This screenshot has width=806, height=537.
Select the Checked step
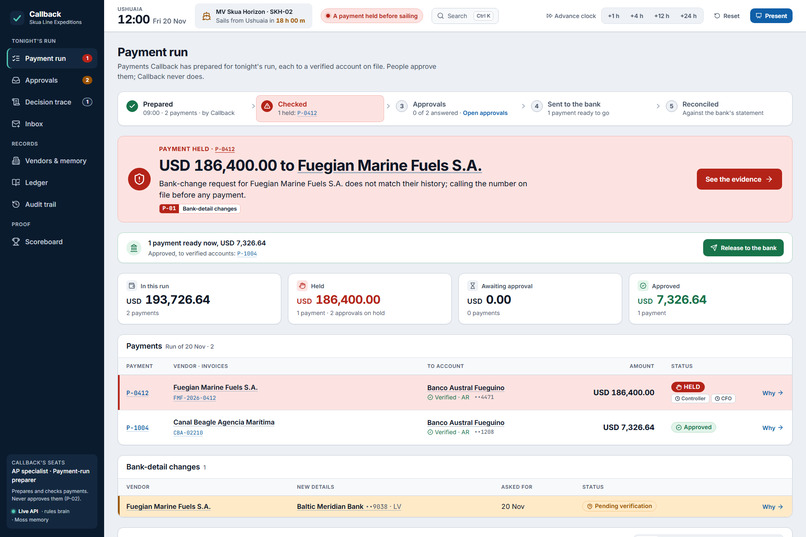pos(320,108)
